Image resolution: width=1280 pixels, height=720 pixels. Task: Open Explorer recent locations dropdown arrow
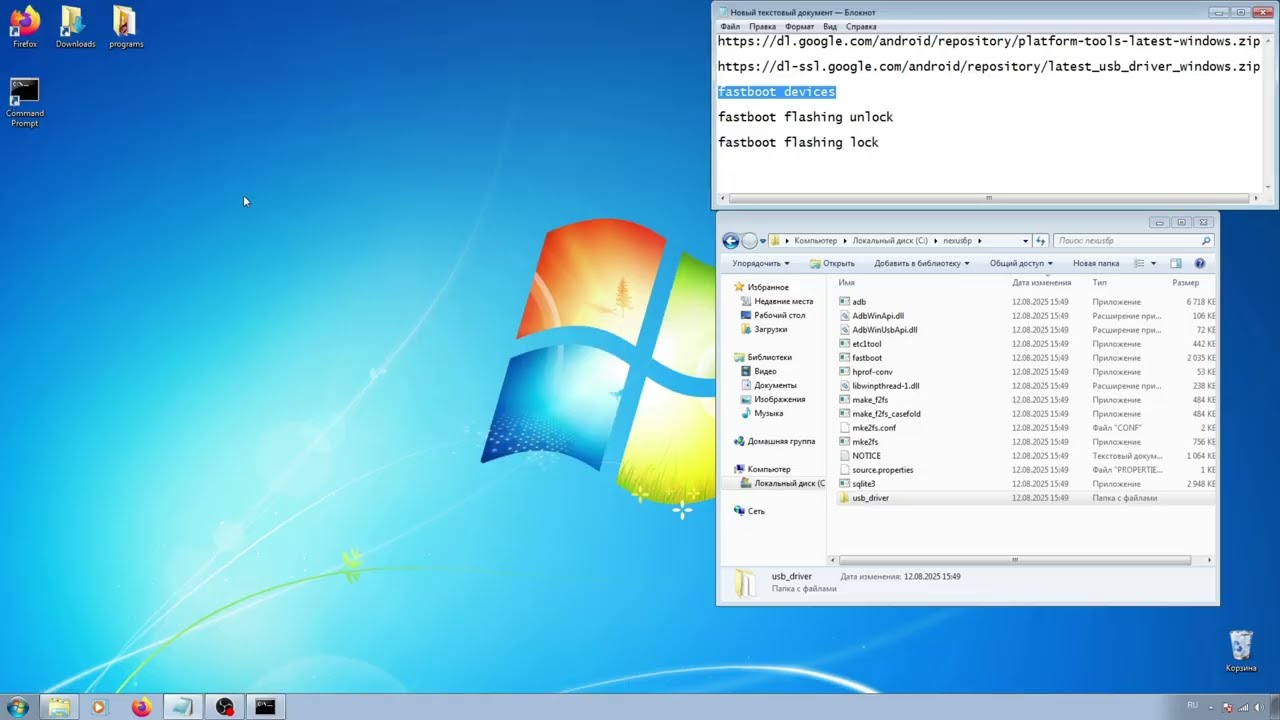[763, 241]
